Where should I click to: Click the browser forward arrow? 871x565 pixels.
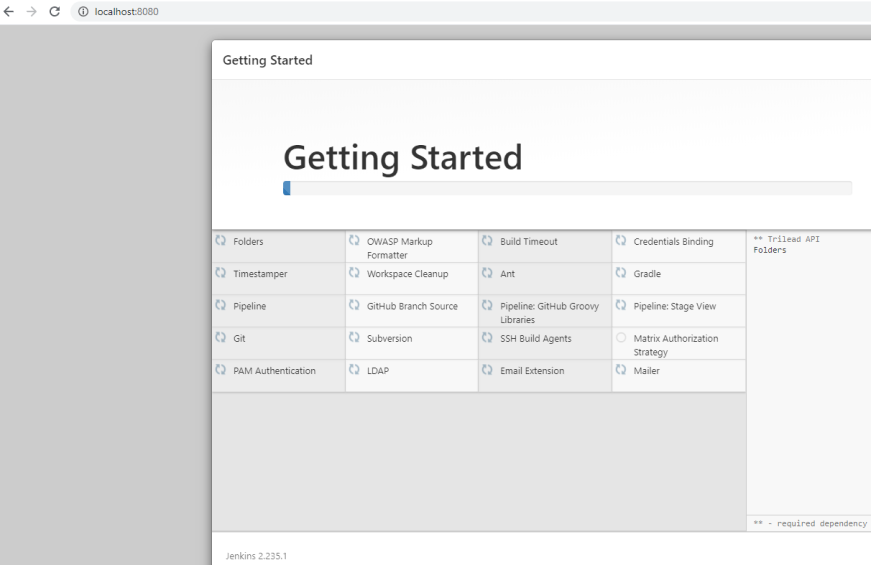32,11
